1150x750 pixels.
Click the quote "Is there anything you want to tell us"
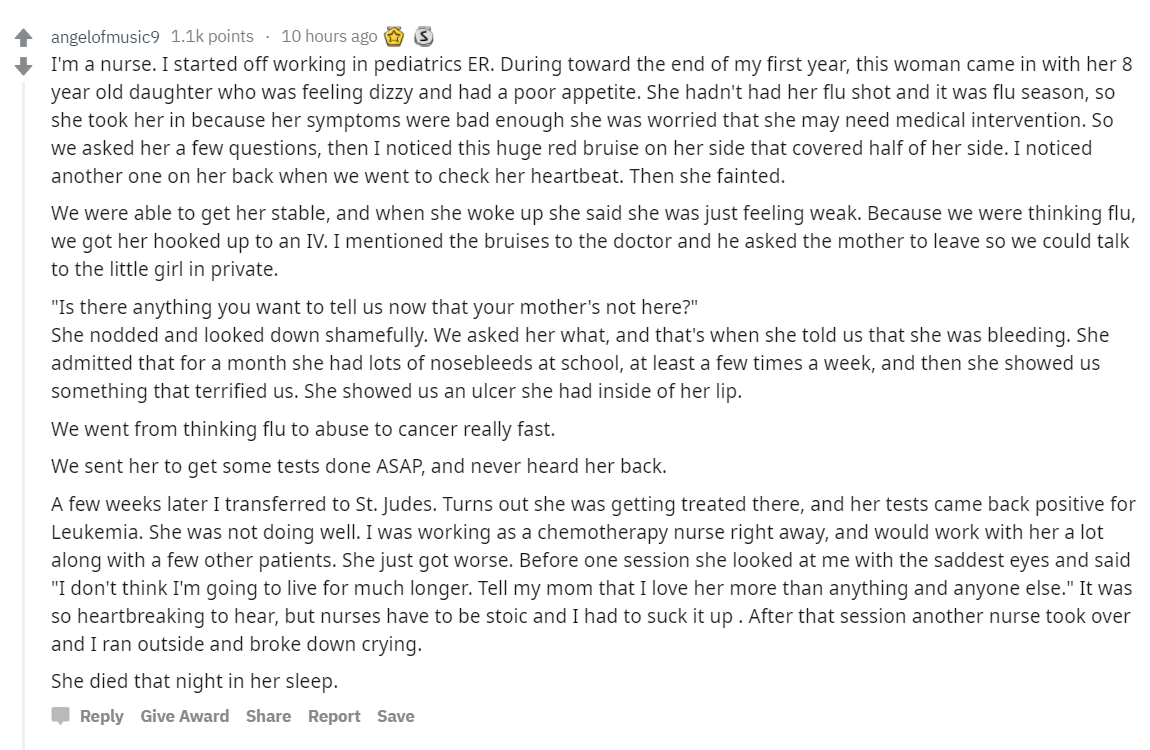point(374,306)
